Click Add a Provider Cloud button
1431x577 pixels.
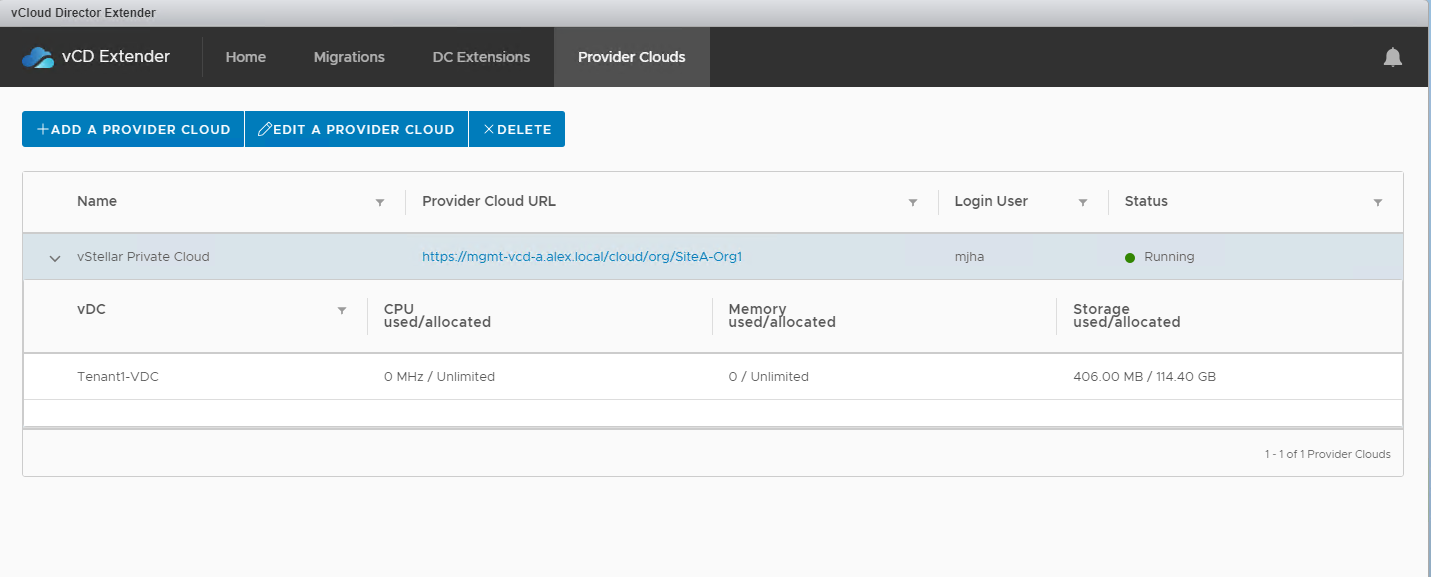133,129
